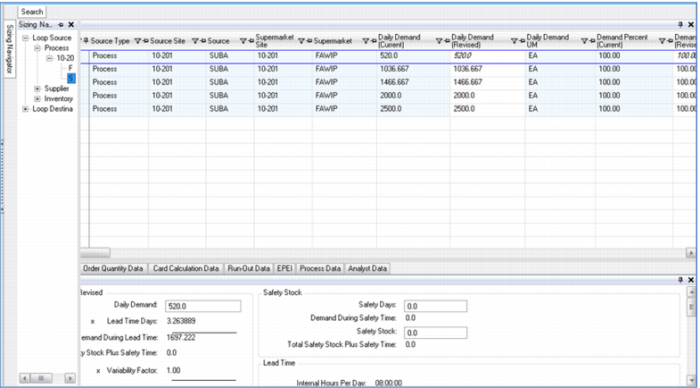
Task: Filter the Supermarket column
Action: point(366,41)
